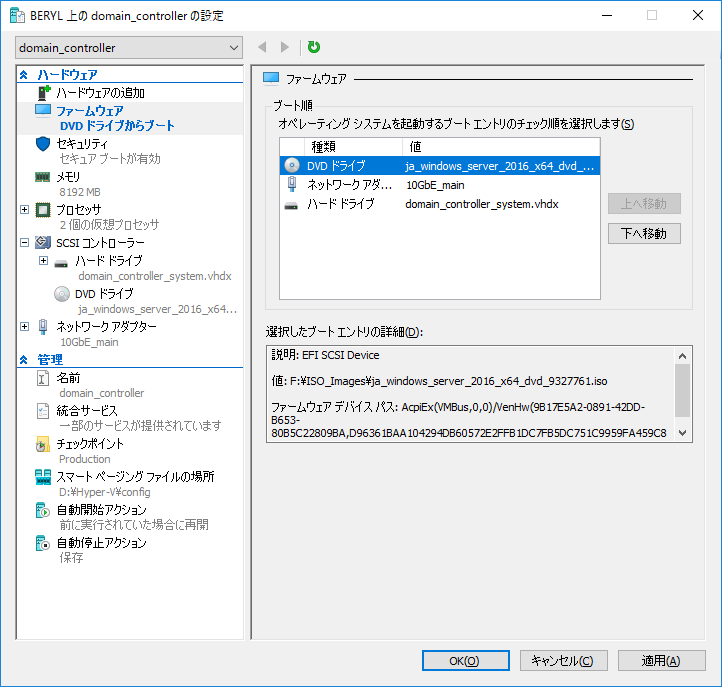The width and height of the screenshot is (722, 687).
Task: Click the back navigation arrow
Action: tap(262, 47)
